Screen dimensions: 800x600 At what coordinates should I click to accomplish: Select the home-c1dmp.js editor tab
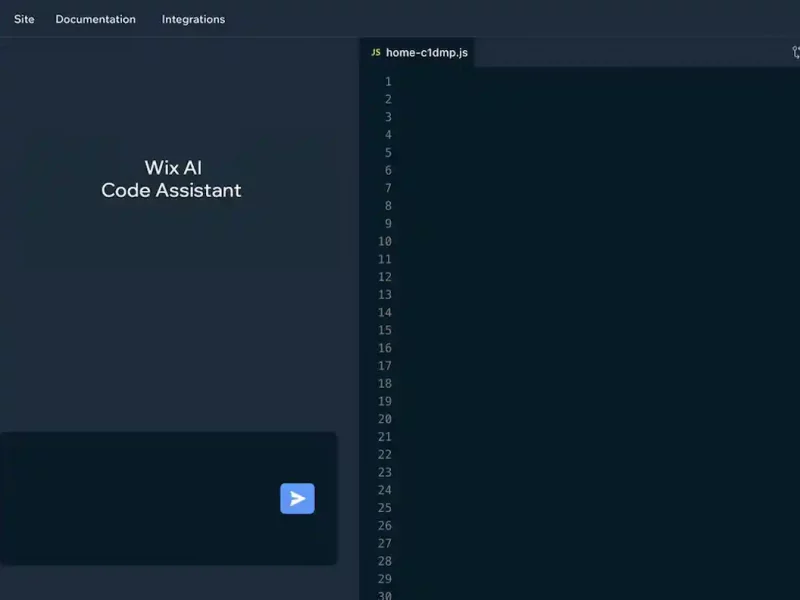417,53
